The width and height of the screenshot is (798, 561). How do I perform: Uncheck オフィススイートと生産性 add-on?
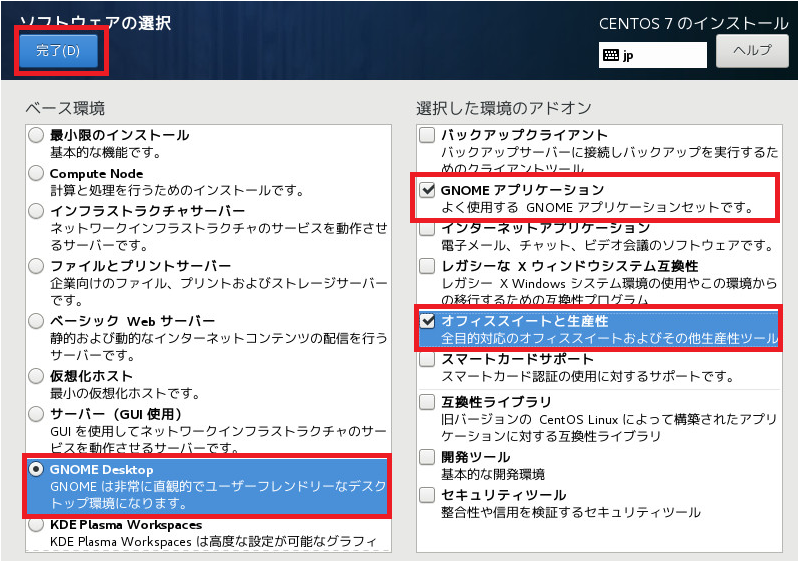pyautogui.click(x=427, y=321)
